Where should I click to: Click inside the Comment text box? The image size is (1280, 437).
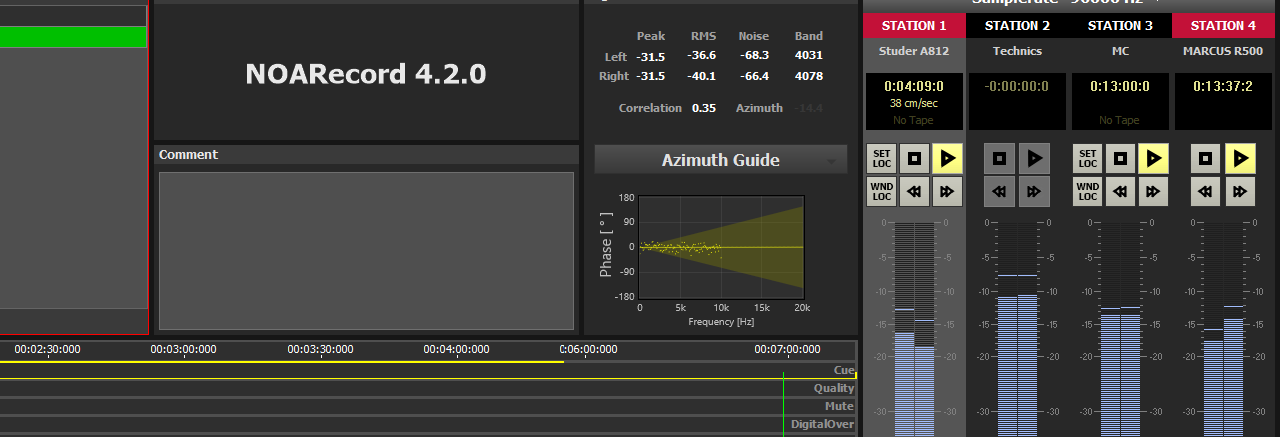pos(366,250)
